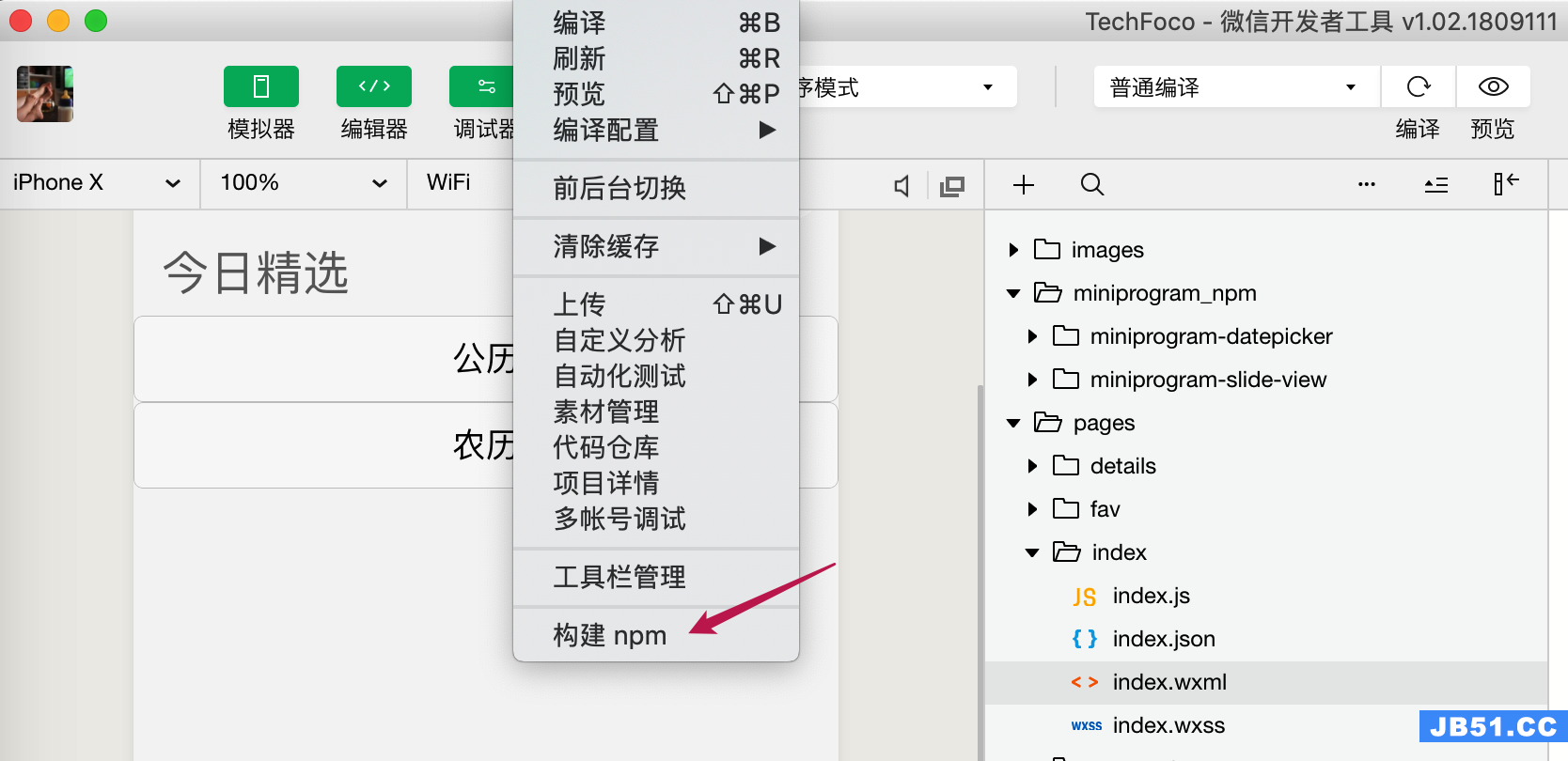Select 项目详情 menu item

click(x=656, y=483)
